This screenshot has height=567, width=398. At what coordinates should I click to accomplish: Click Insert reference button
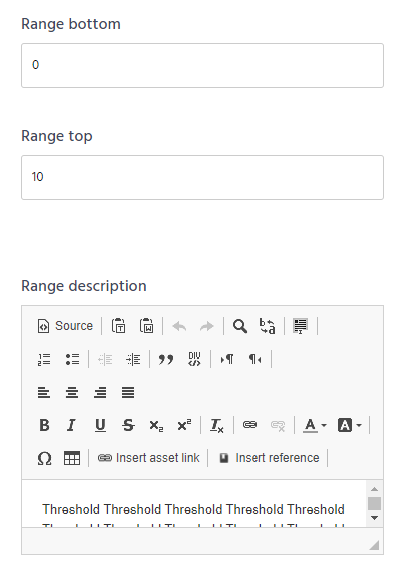click(270, 458)
